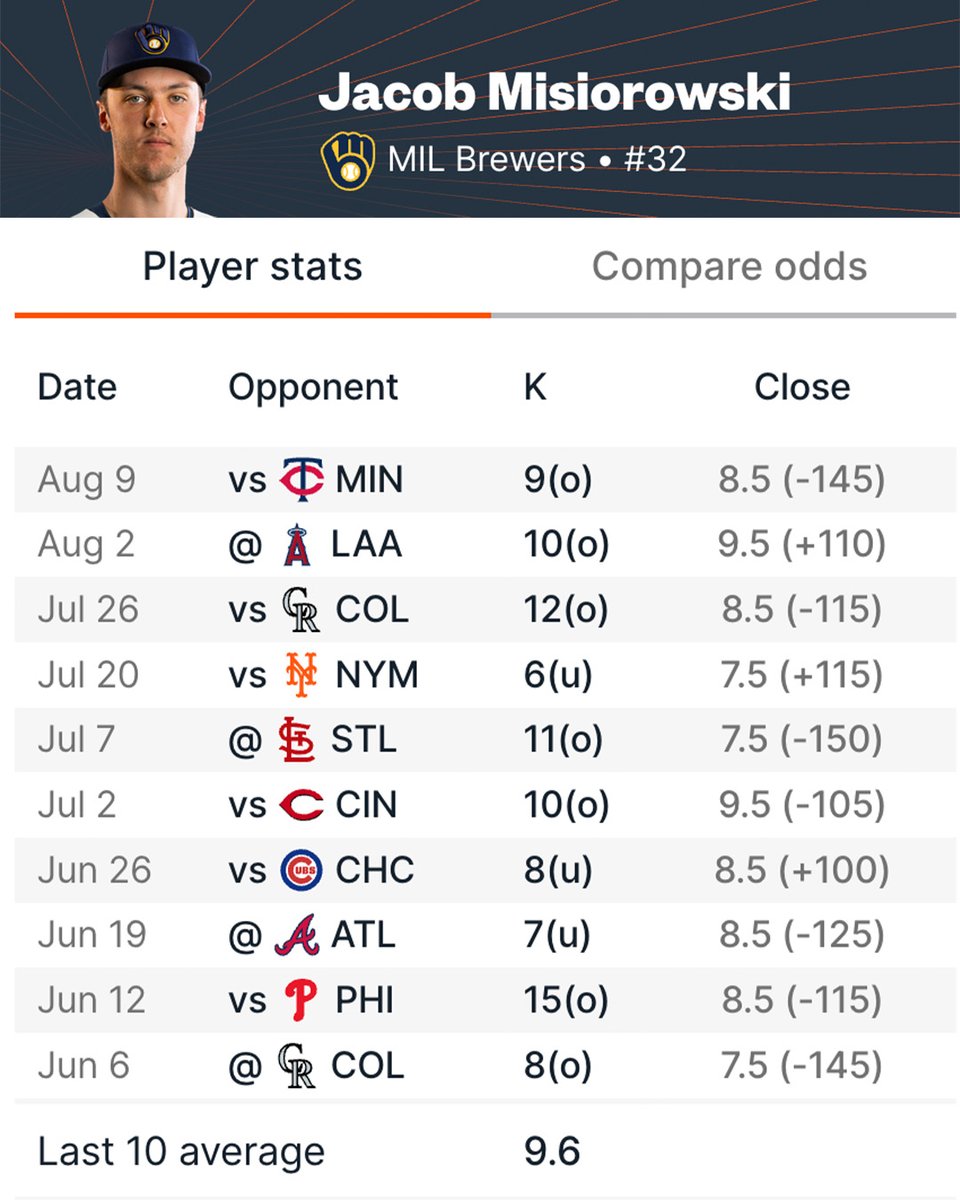Click the K column header

535,387
